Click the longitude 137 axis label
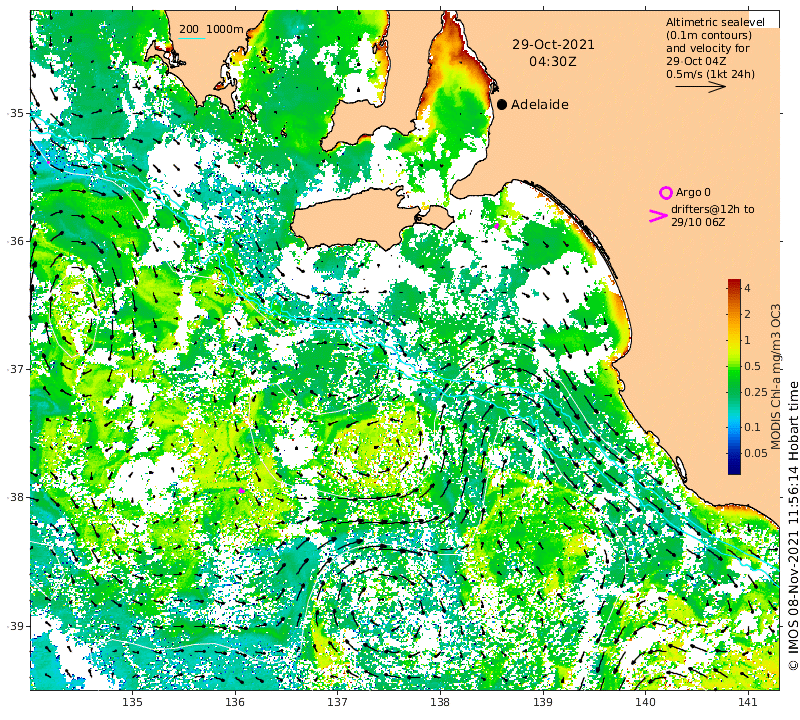 pos(337,702)
